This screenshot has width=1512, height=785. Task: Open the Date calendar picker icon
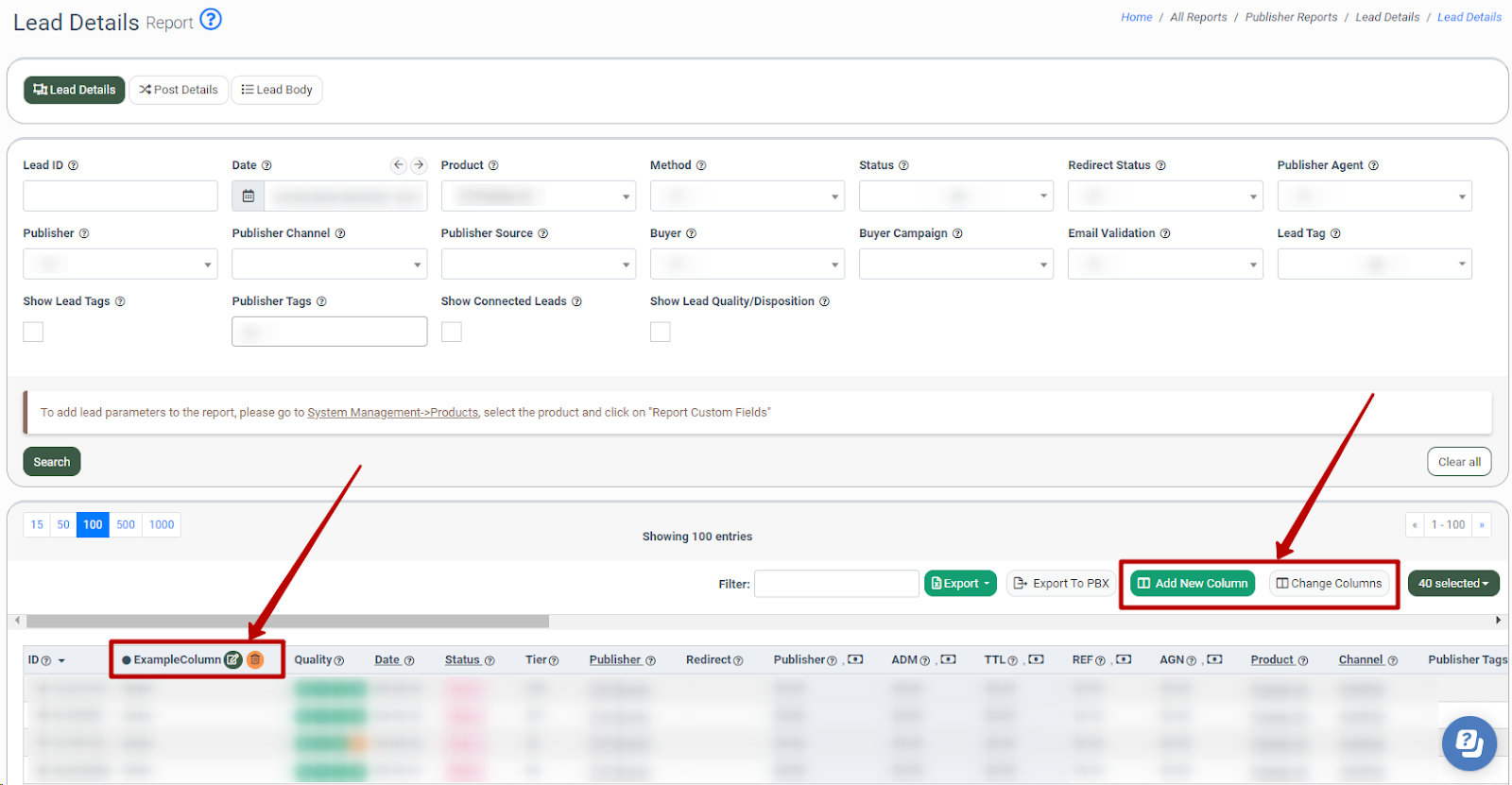pos(249,196)
